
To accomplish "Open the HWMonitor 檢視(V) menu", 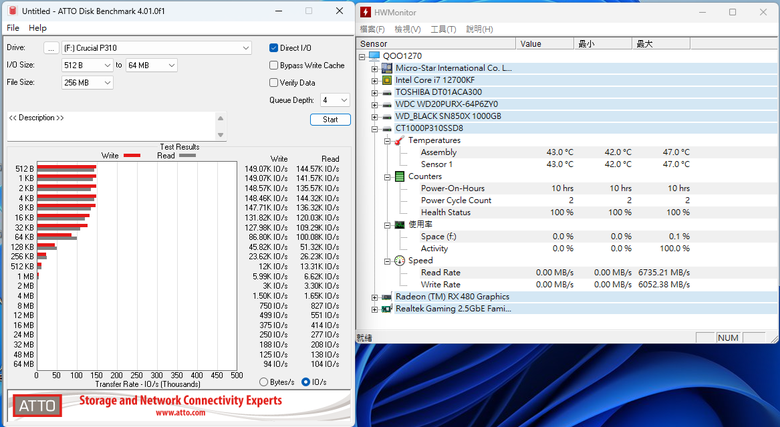I will pos(407,29).
